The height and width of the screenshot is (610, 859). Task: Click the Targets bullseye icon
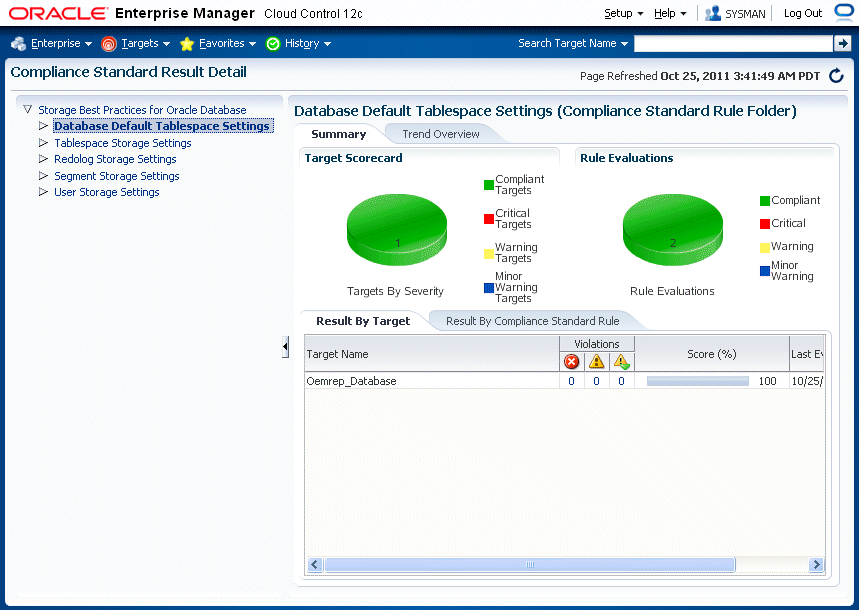109,43
